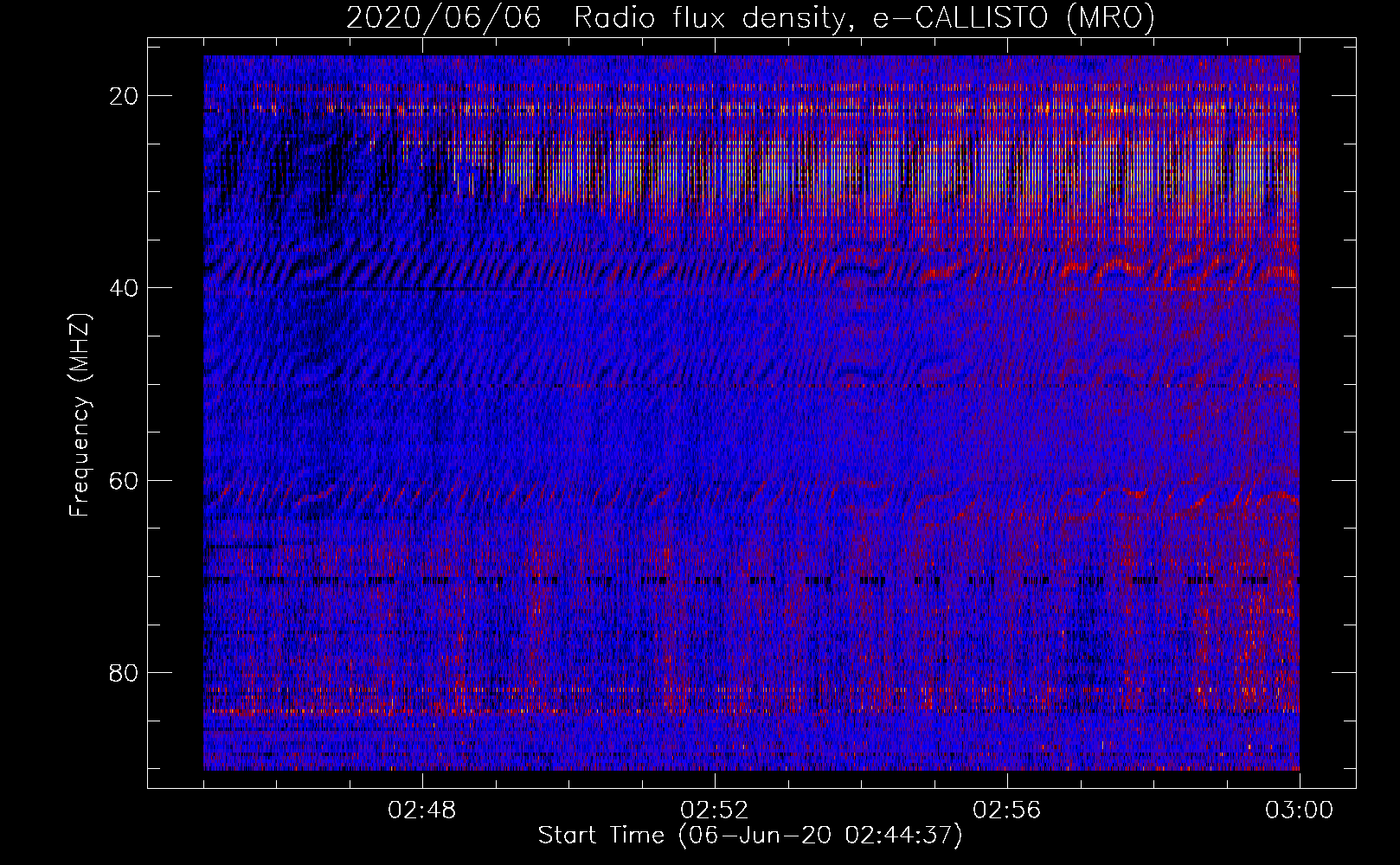Image resolution: width=1400 pixels, height=865 pixels.
Task: Click the Start Time axis caption
Action: click(750, 836)
